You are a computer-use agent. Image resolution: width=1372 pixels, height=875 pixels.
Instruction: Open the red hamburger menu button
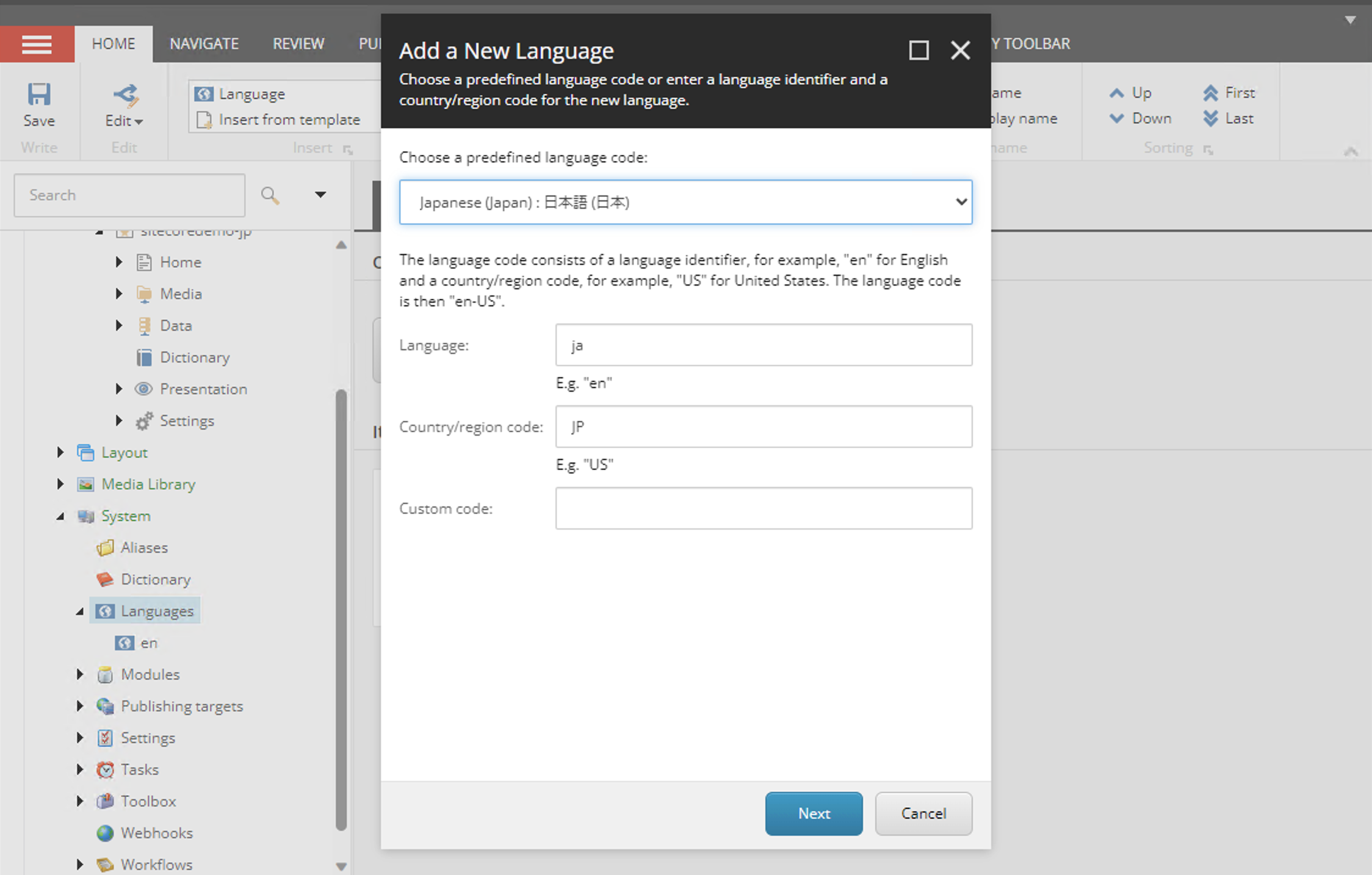37,44
